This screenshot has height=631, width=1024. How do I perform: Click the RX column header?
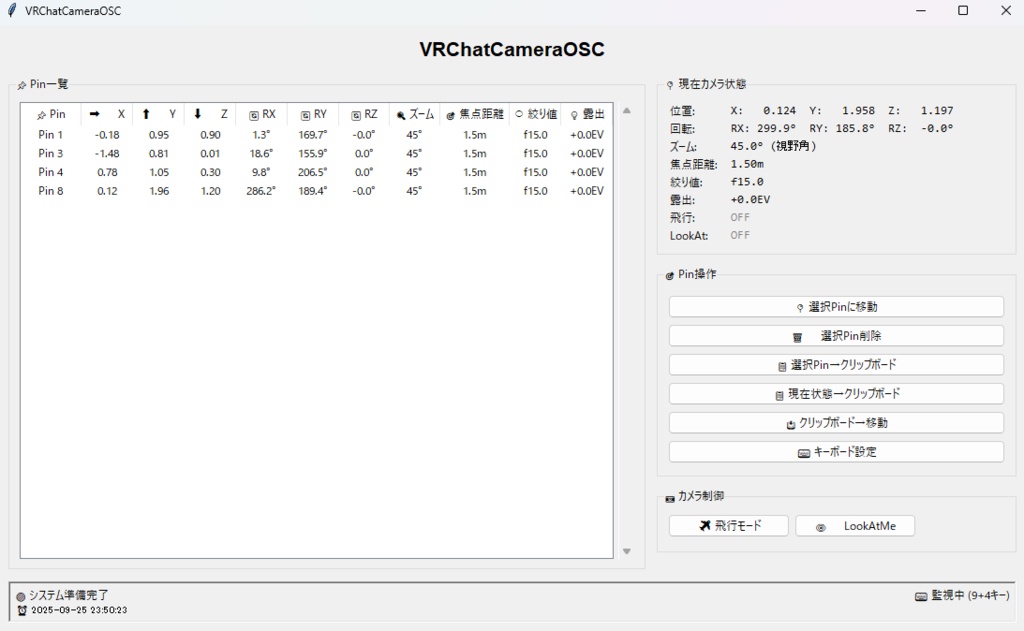point(261,114)
